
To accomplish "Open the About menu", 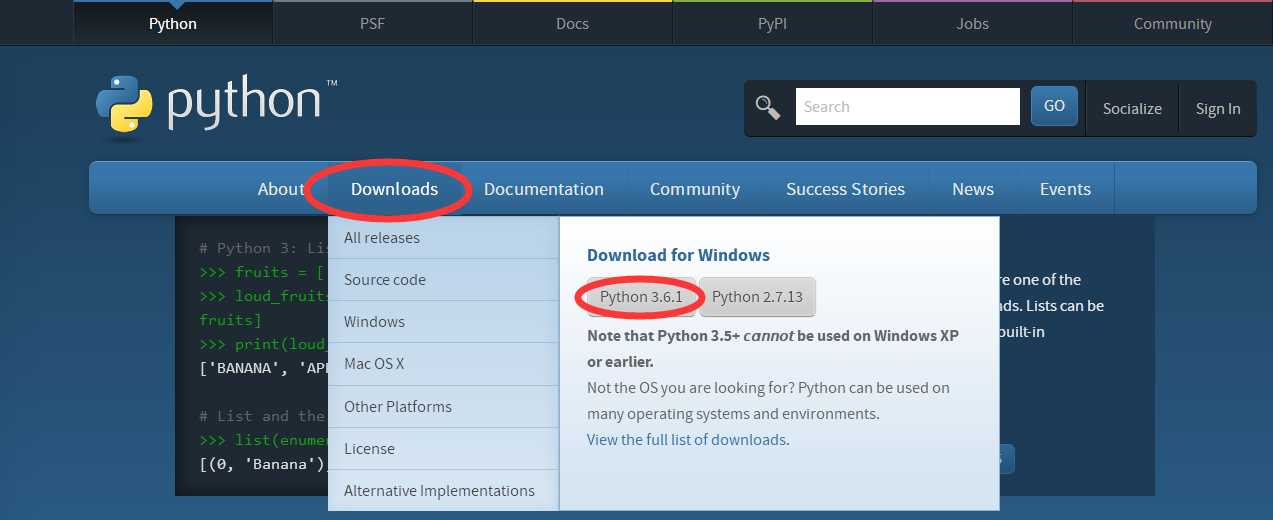I will (x=281, y=189).
